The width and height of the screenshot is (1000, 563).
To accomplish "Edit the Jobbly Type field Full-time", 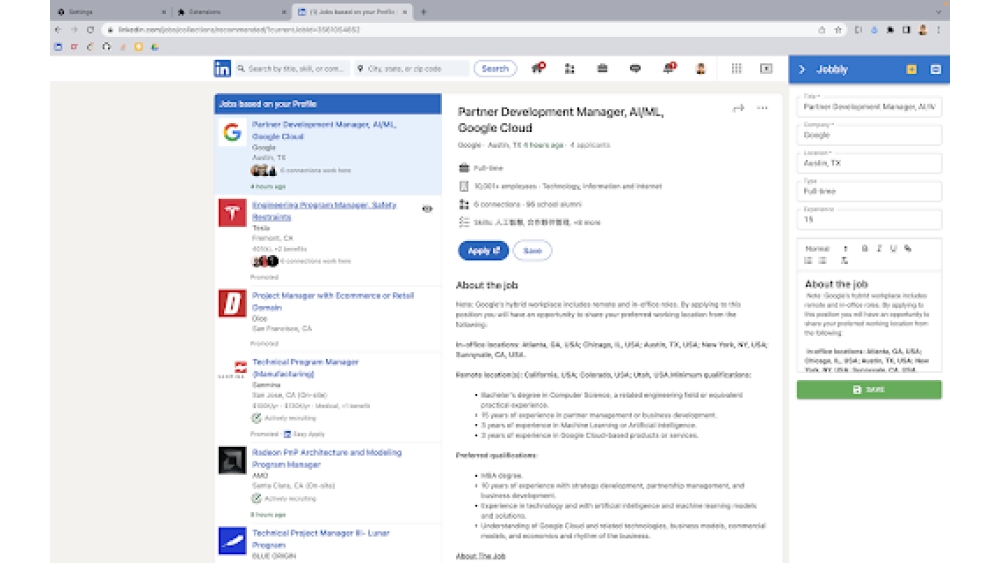I will point(869,190).
